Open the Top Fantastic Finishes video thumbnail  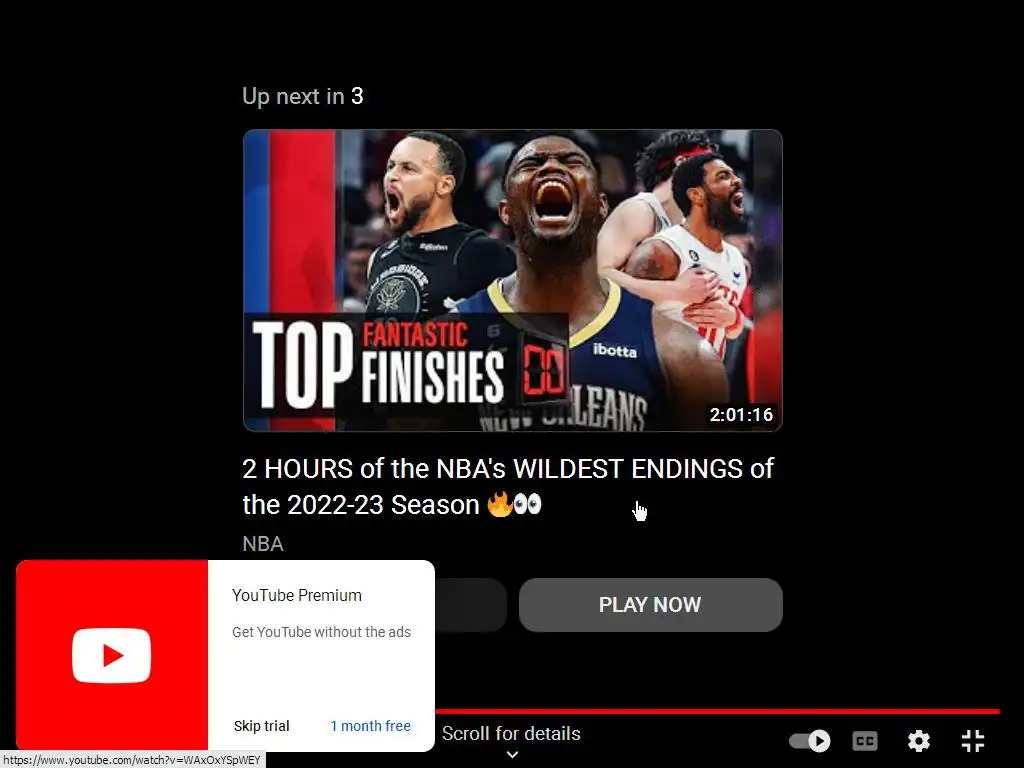pyautogui.click(x=513, y=280)
